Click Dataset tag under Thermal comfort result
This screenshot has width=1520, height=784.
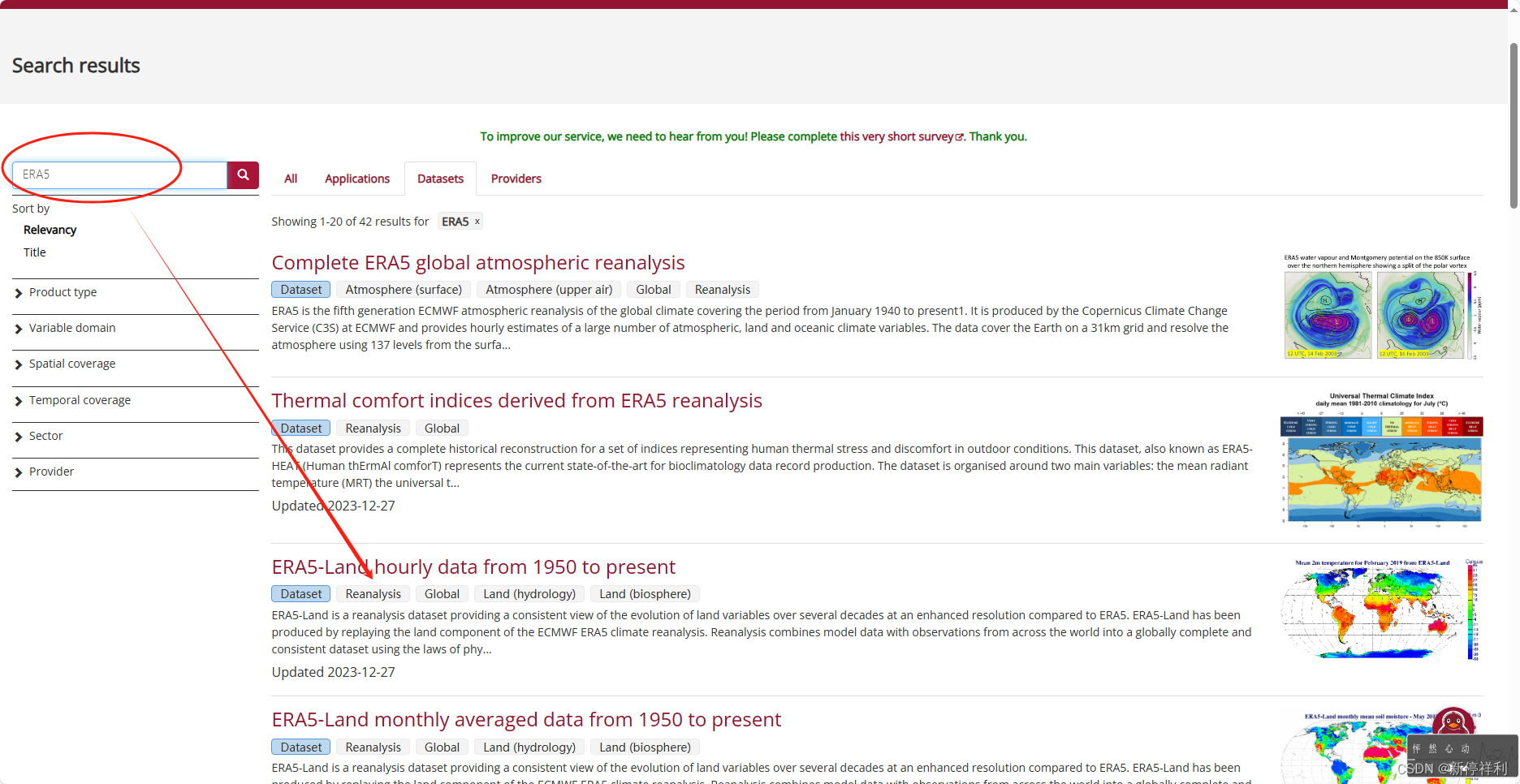coord(301,429)
